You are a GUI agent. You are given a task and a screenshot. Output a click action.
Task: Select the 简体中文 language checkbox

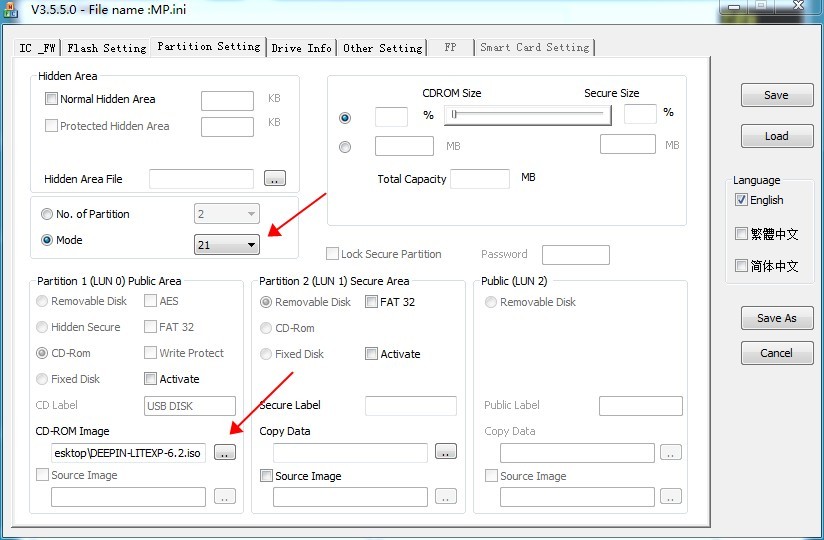[741, 266]
